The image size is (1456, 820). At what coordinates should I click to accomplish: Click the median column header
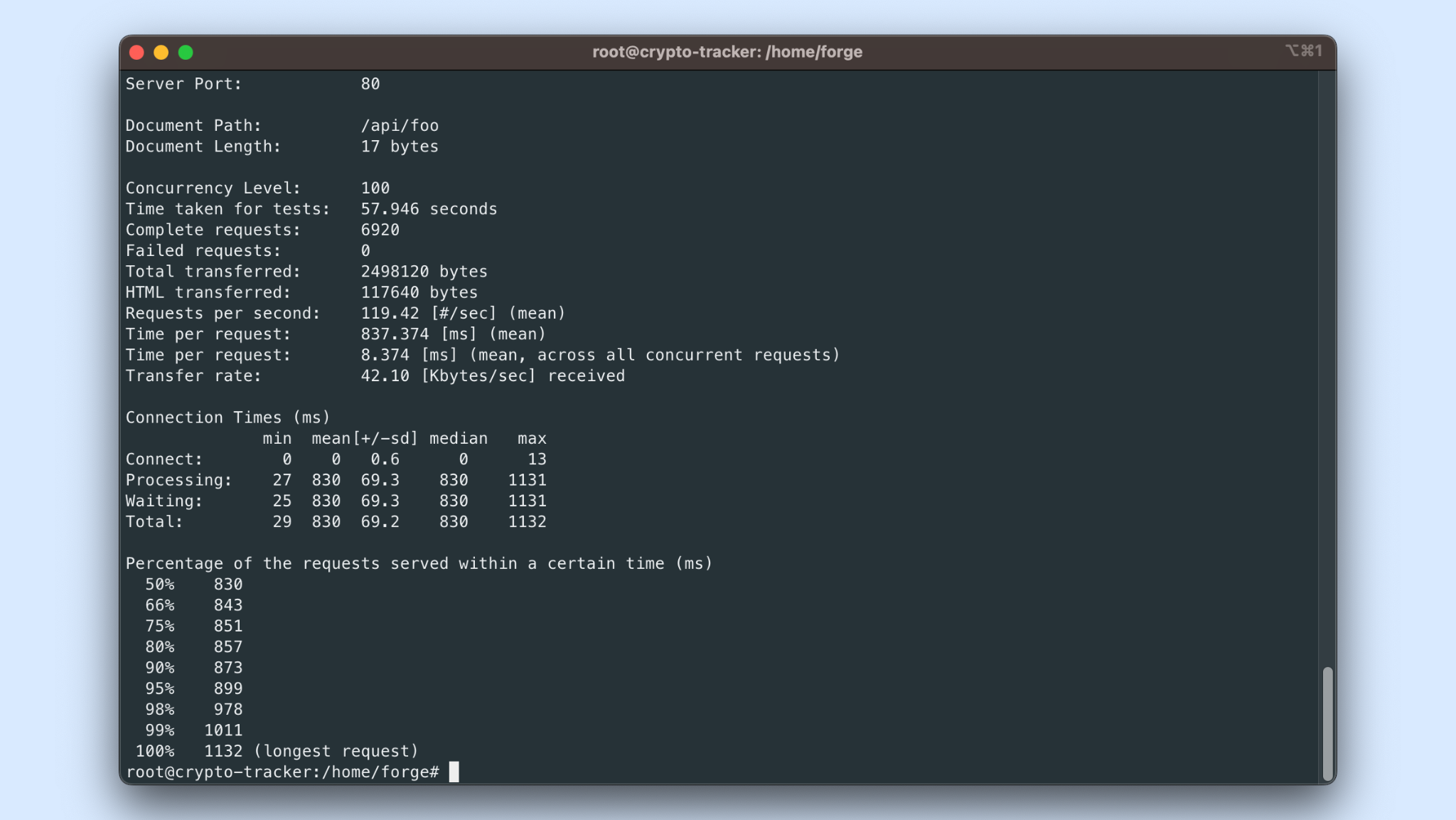(459, 439)
